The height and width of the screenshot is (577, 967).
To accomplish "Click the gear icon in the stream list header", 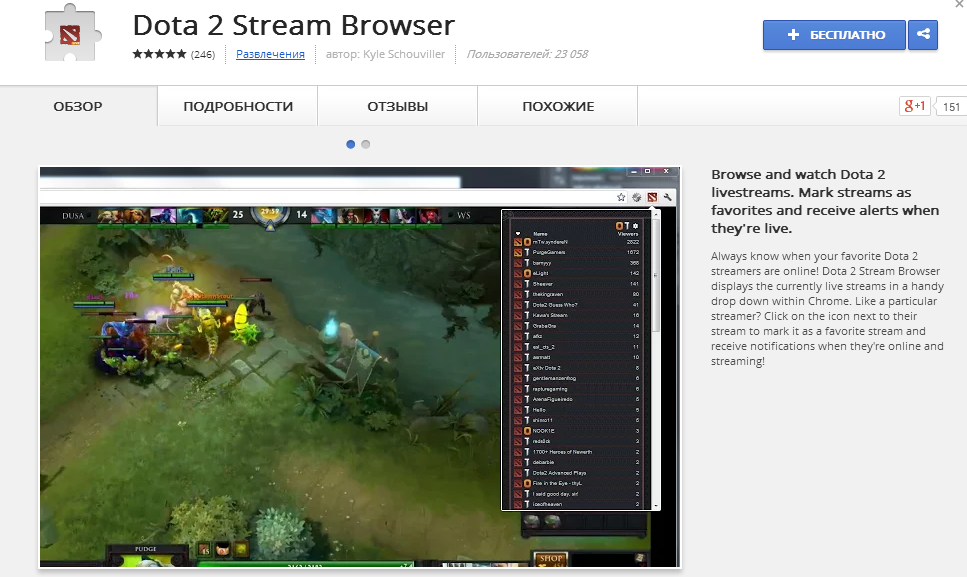I will [634, 226].
